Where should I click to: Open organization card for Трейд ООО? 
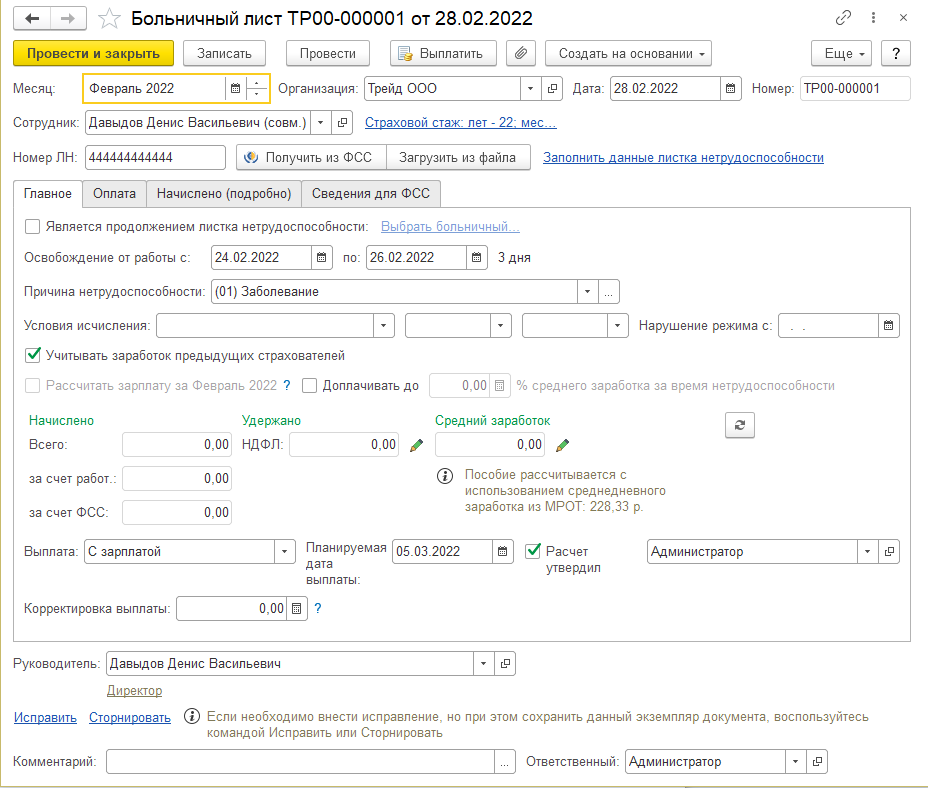[552, 88]
